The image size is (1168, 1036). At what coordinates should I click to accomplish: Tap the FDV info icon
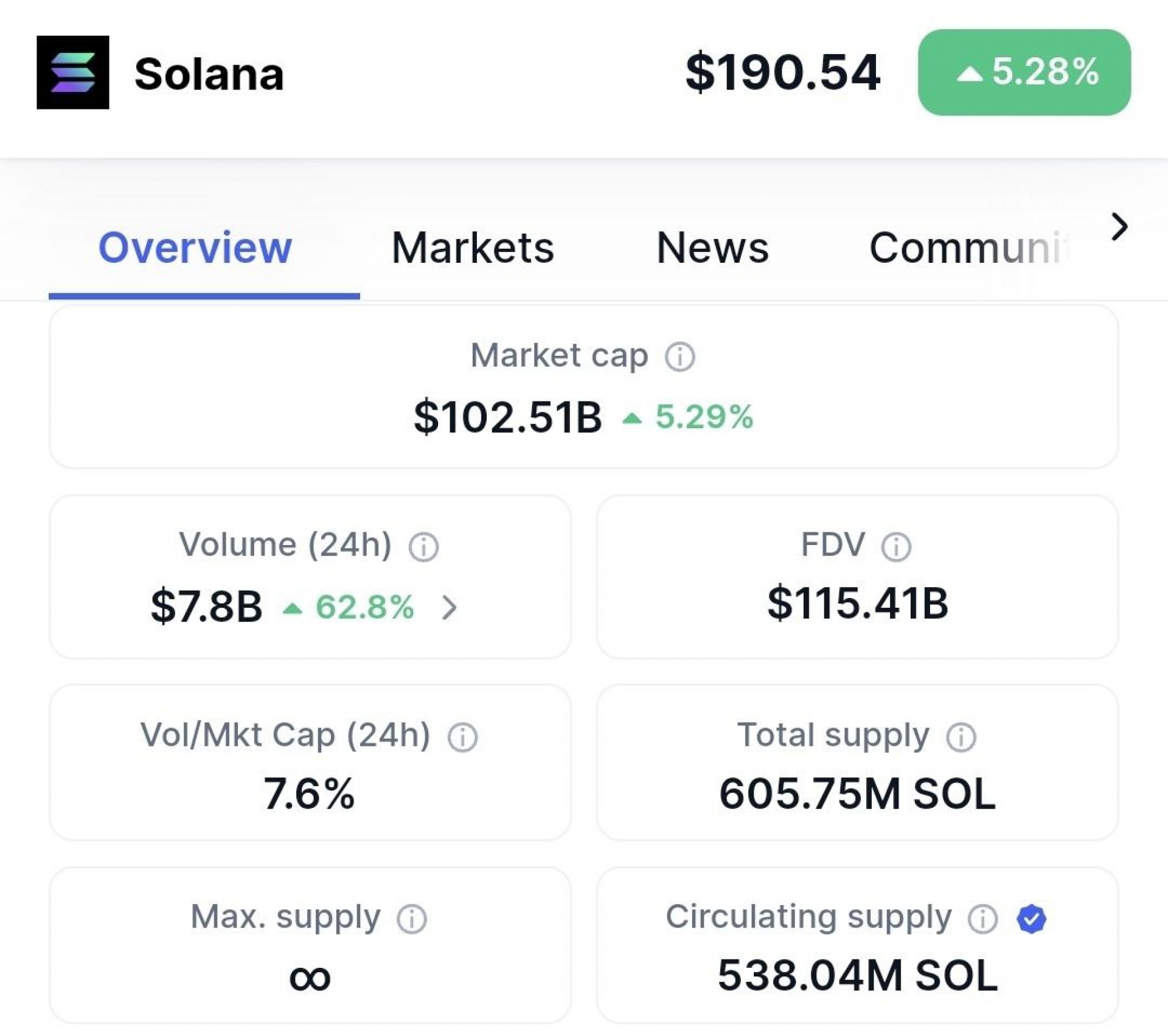point(895,546)
